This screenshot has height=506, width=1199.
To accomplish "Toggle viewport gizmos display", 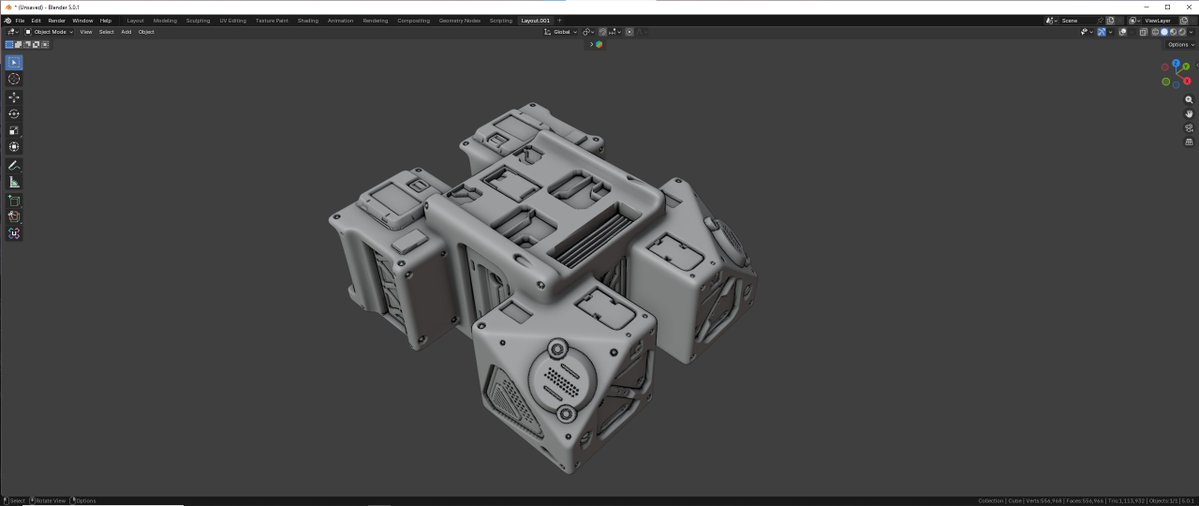I will tap(1102, 31).
